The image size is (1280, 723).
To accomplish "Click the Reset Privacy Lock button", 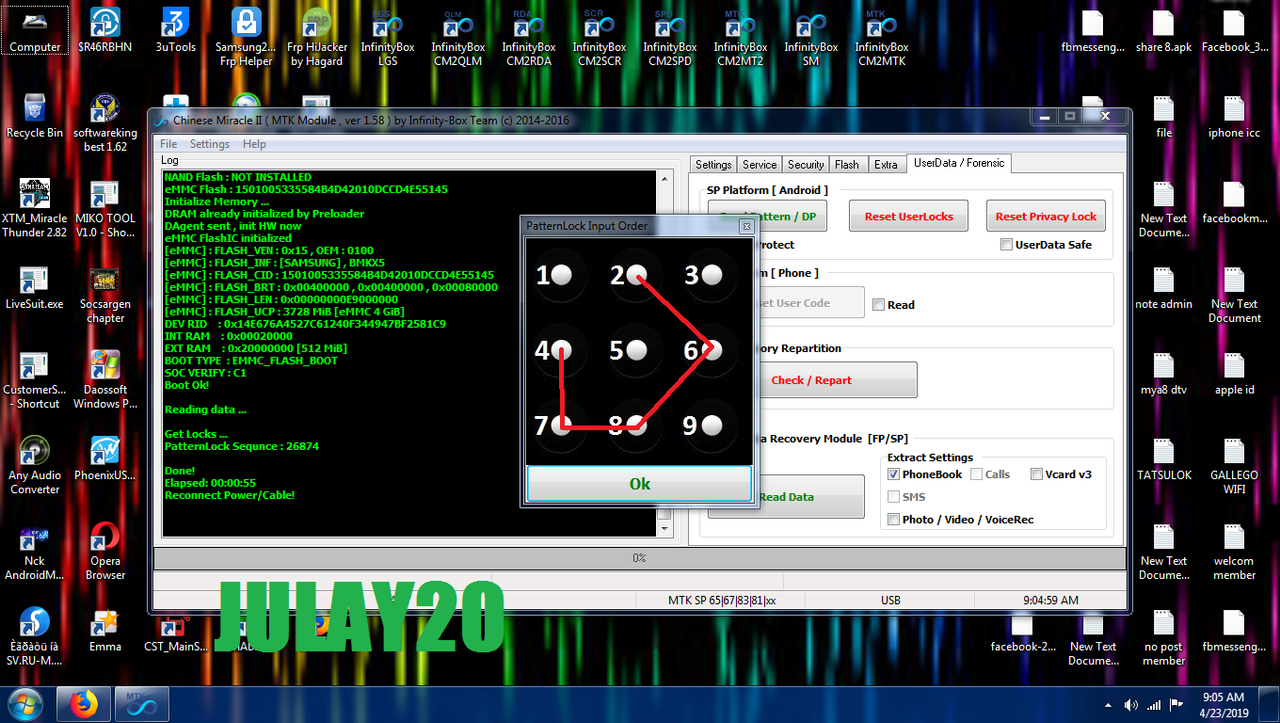I will pyautogui.click(x=1046, y=216).
